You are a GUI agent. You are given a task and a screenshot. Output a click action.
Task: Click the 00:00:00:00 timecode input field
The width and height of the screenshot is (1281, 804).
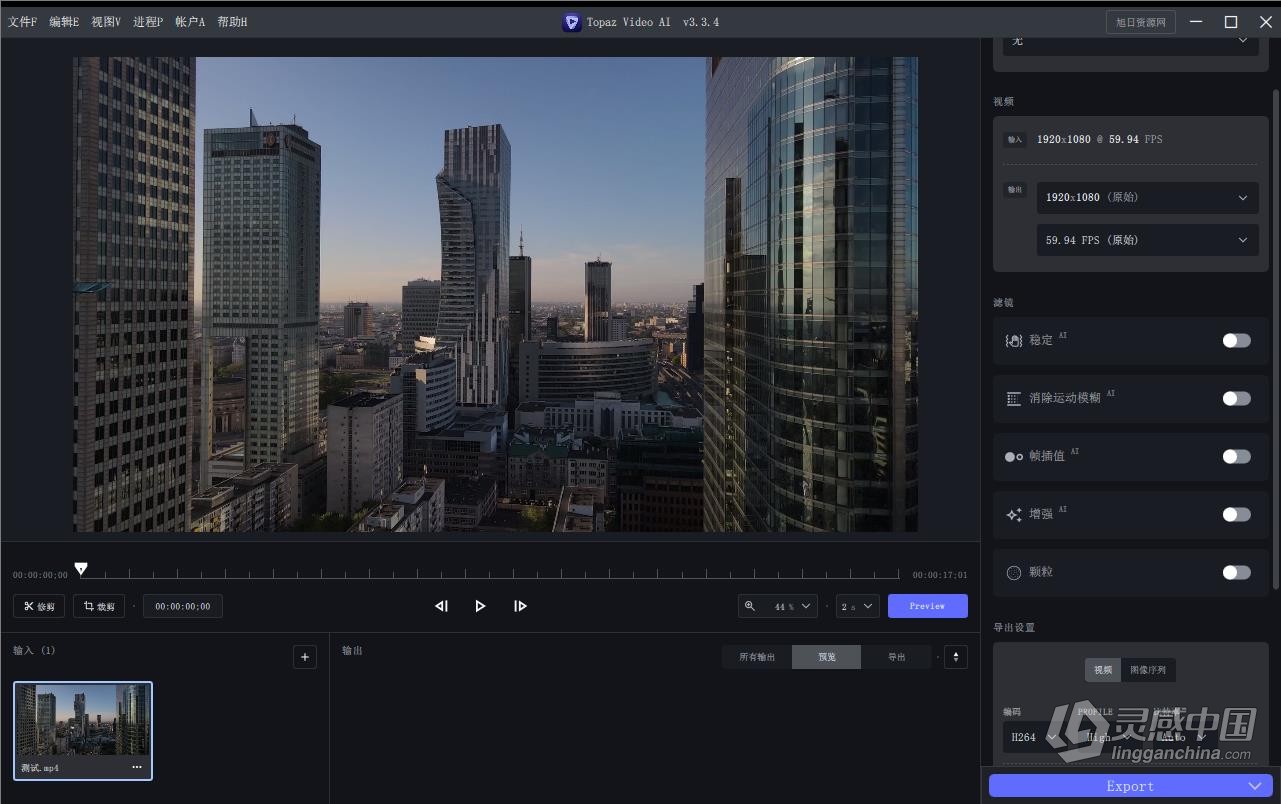tap(183, 606)
